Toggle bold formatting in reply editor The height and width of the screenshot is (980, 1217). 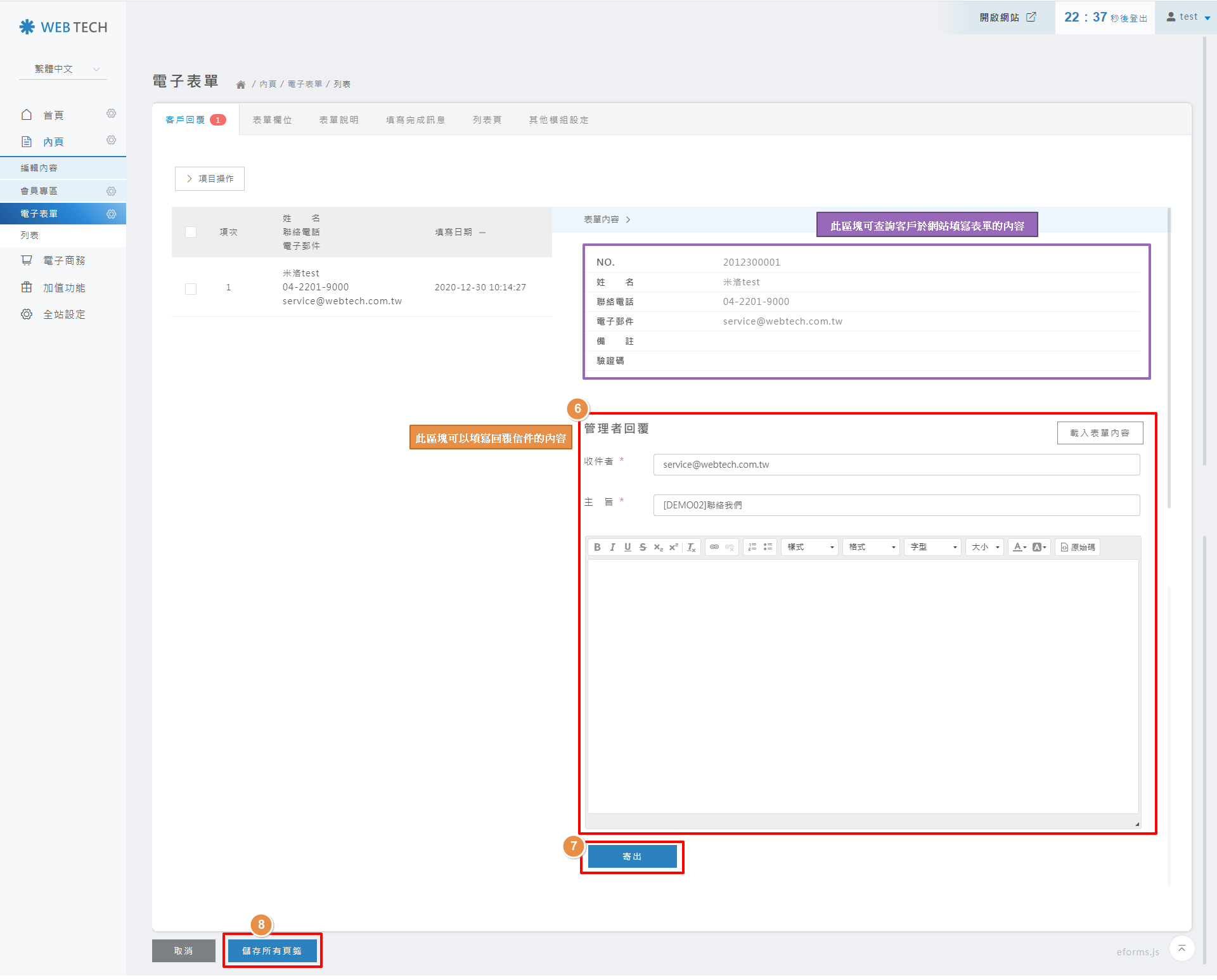click(597, 547)
